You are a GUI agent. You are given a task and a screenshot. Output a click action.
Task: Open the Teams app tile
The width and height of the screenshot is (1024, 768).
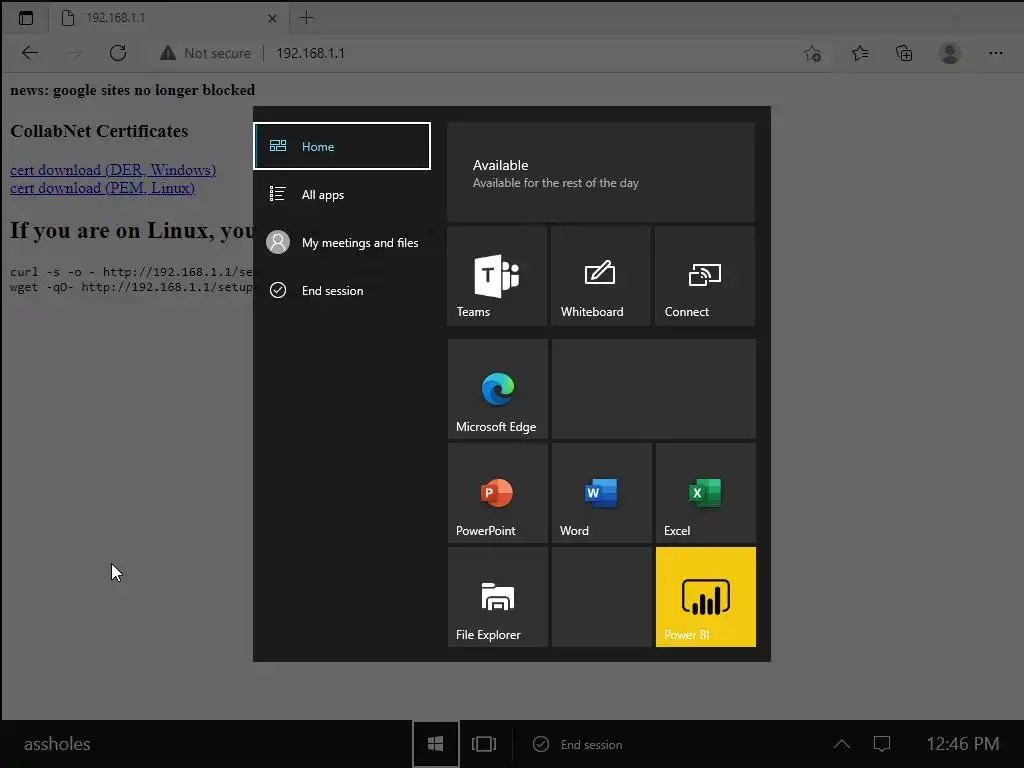tap(497, 276)
